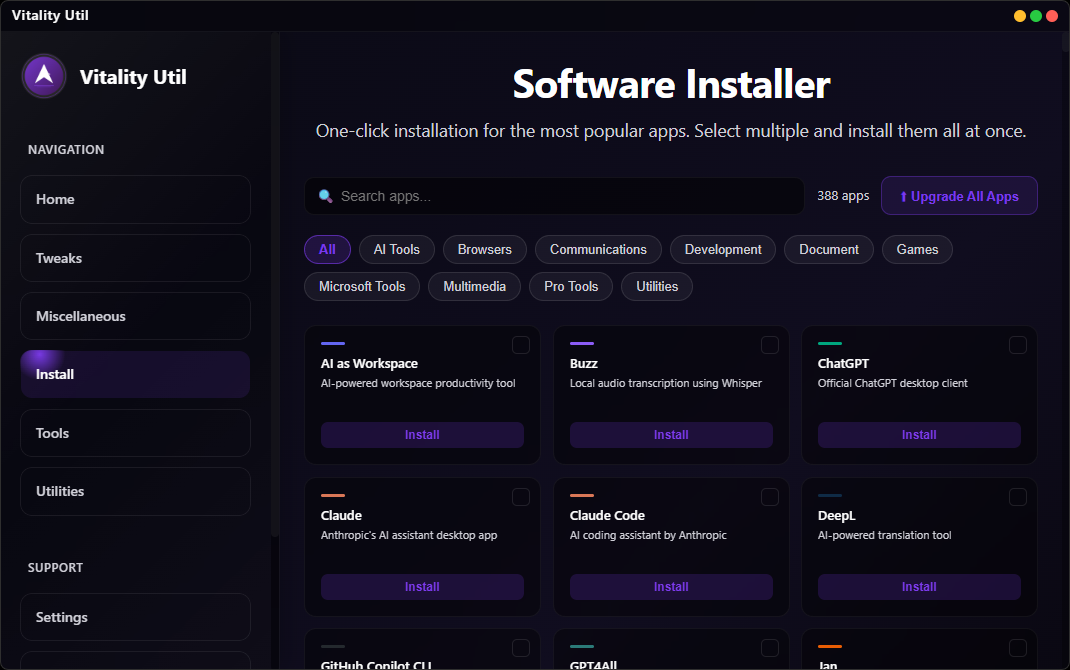This screenshot has width=1070, height=670.
Task: Select the Claude app checkbox
Action: click(520, 496)
